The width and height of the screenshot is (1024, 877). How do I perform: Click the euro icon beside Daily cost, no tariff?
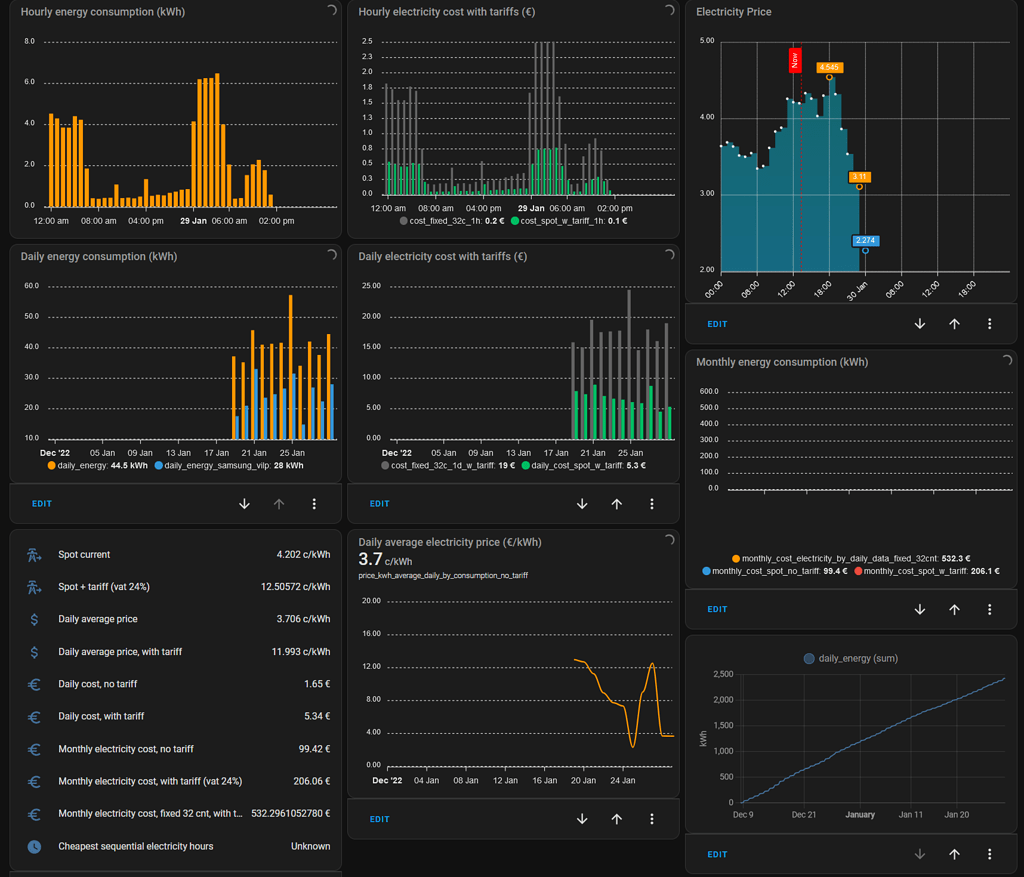click(x=35, y=684)
